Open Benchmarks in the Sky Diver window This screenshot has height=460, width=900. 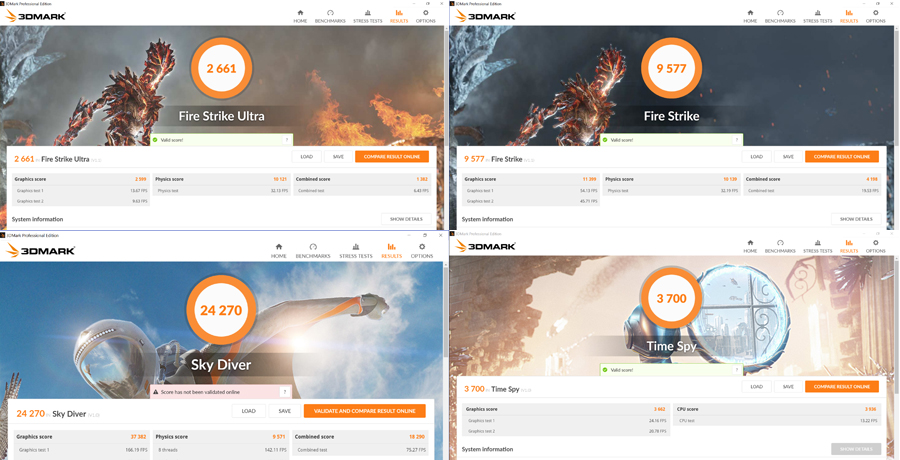tap(313, 250)
